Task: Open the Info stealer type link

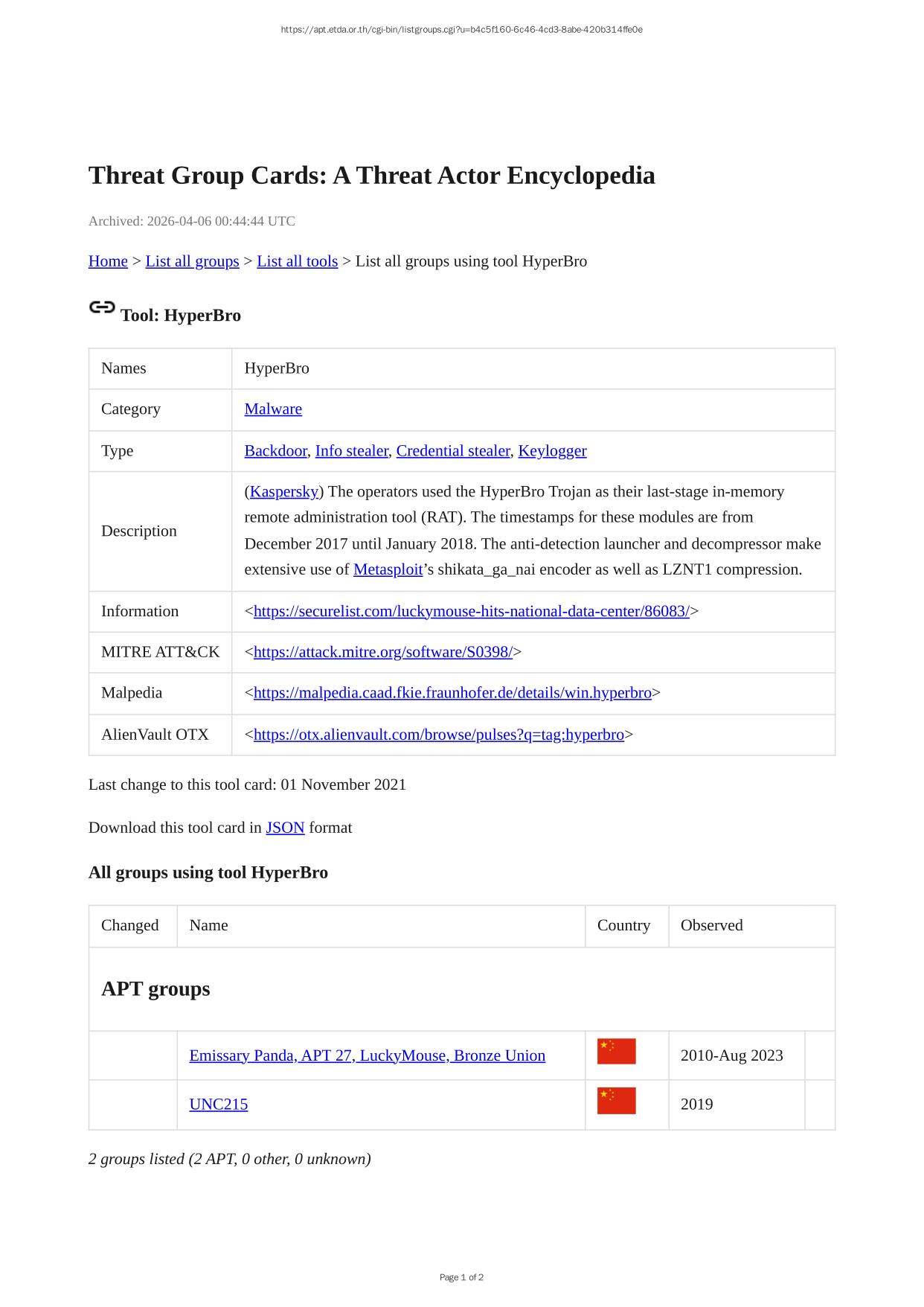Action: pos(351,451)
